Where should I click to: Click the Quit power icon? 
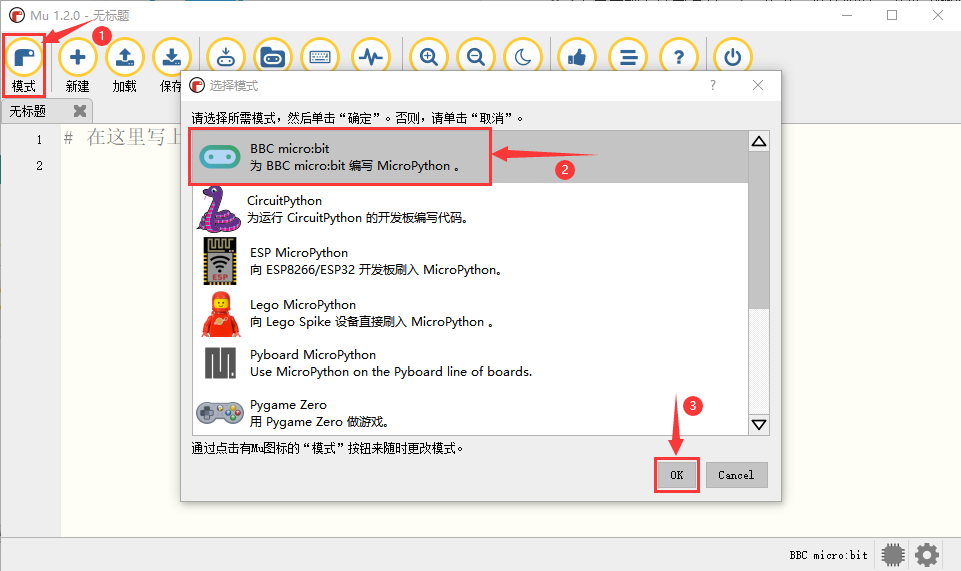[x=732, y=57]
